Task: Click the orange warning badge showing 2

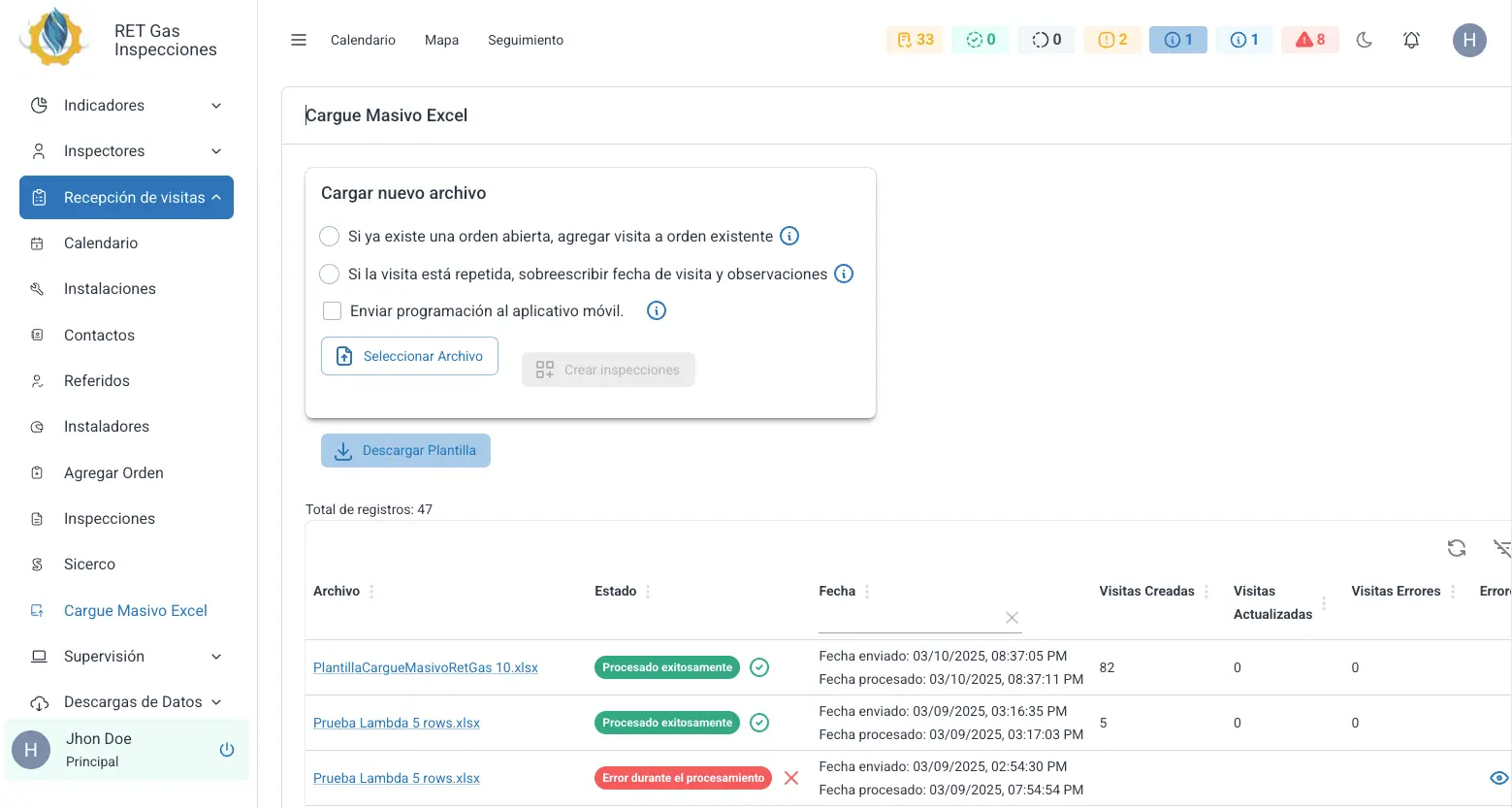Action: click(x=1112, y=40)
